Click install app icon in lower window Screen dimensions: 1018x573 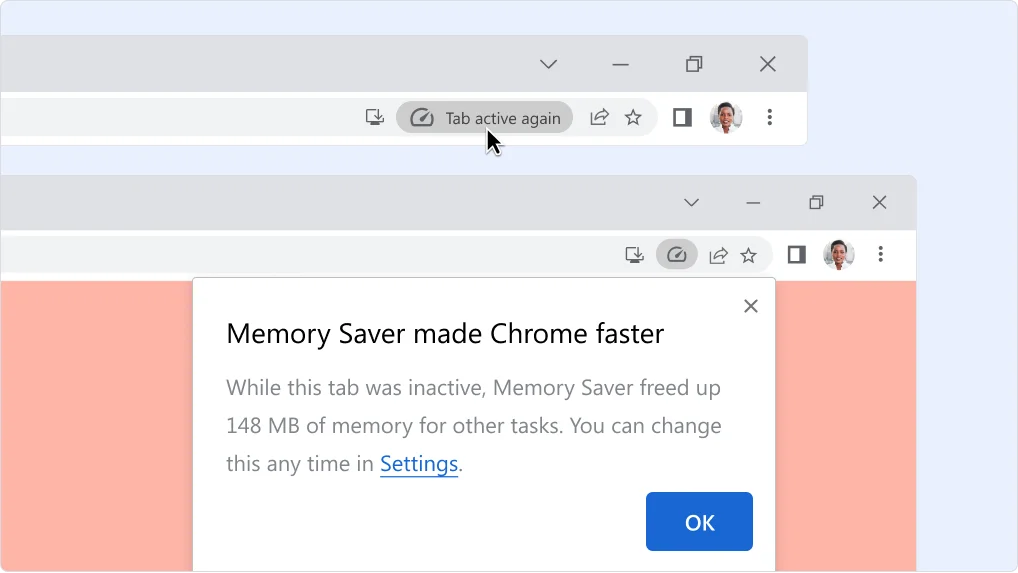pyautogui.click(x=634, y=255)
